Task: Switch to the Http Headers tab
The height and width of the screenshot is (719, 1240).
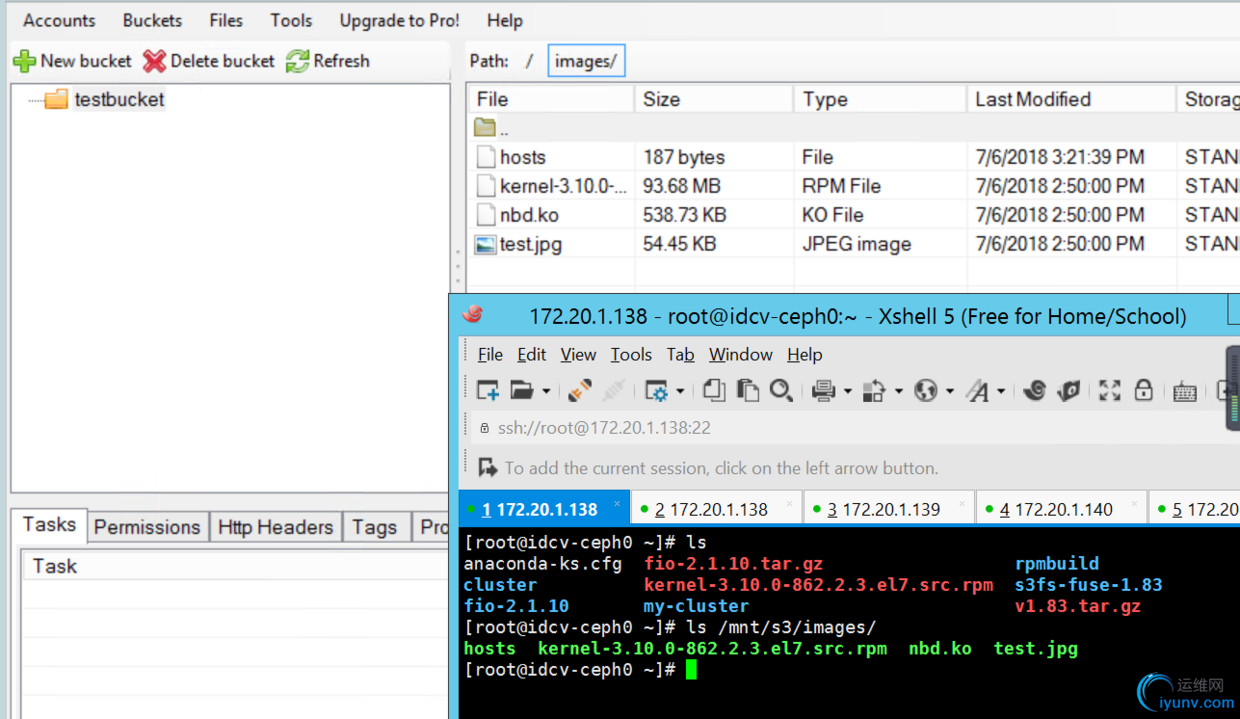Action: [x=275, y=527]
